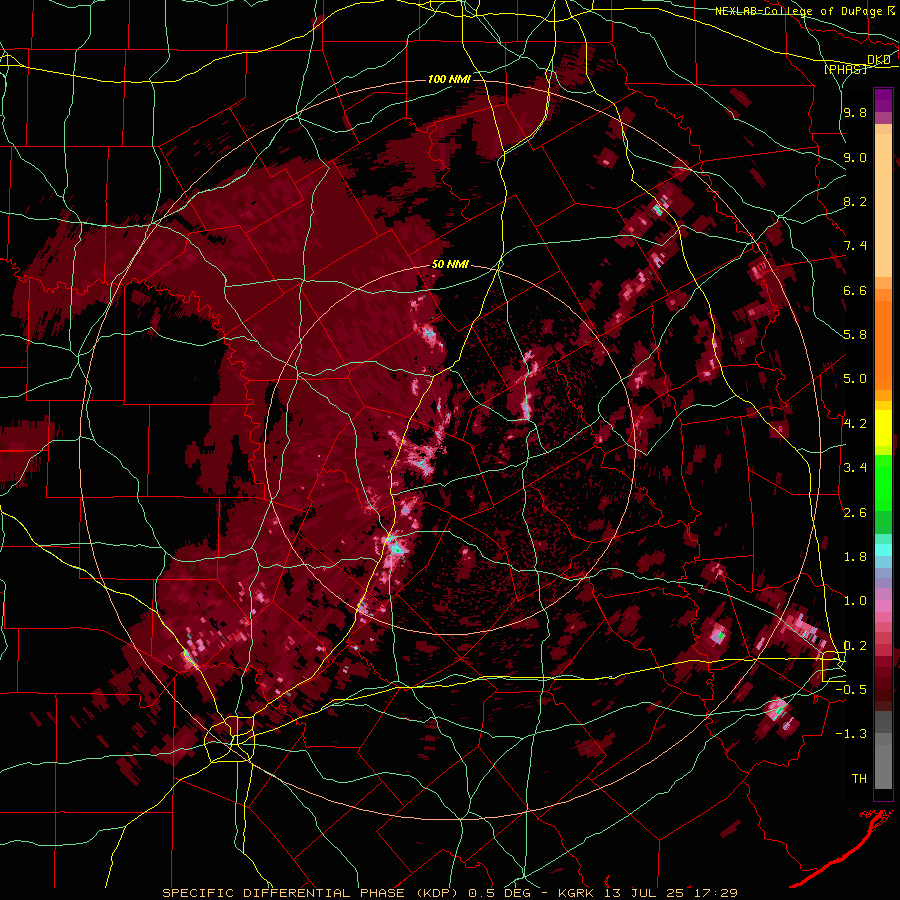
Task: Click the TH threshold label
Action: (x=859, y=779)
